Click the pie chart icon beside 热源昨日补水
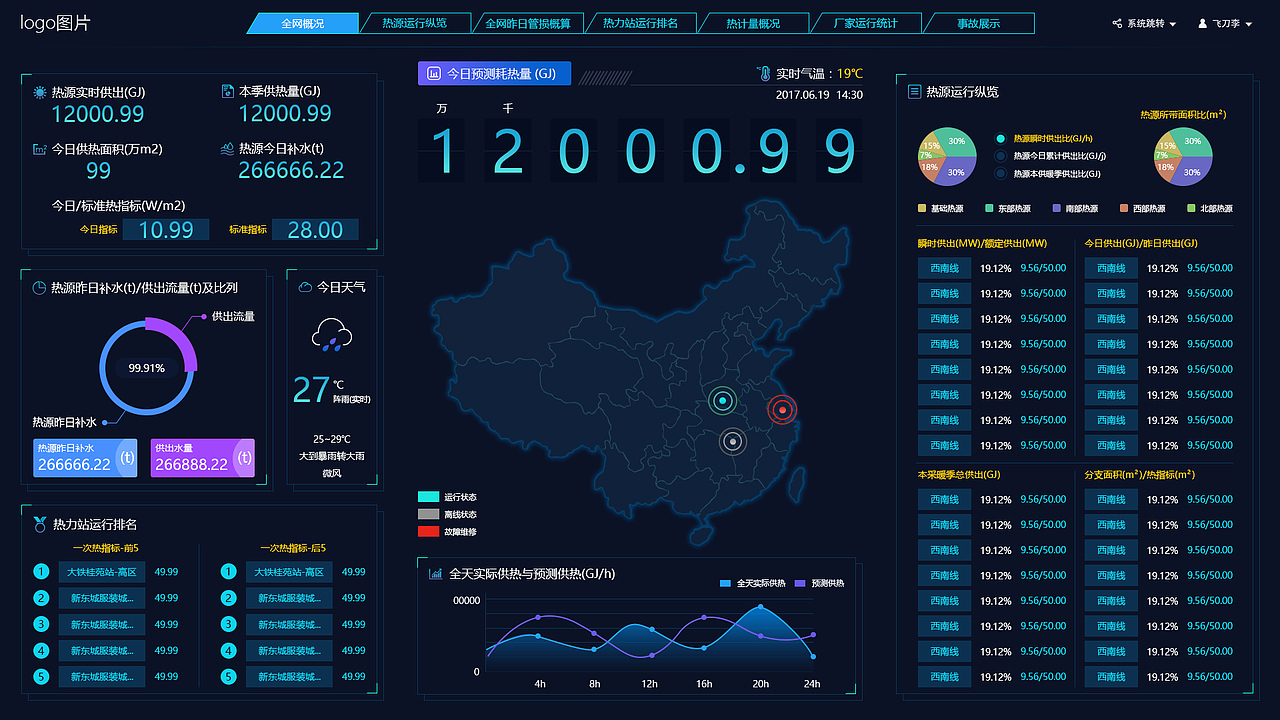This screenshot has width=1280, height=720. pyautogui.click(x=39, y=288)
